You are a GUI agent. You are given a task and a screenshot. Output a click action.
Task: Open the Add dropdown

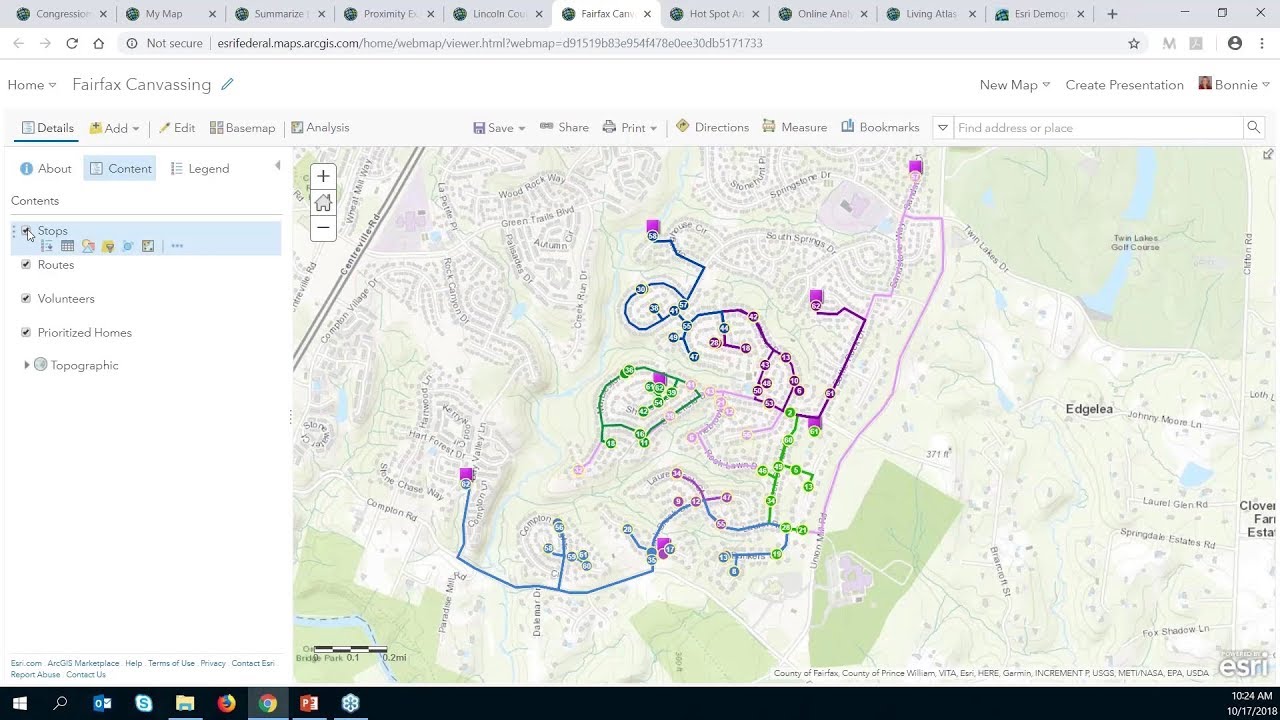[115, 128]
